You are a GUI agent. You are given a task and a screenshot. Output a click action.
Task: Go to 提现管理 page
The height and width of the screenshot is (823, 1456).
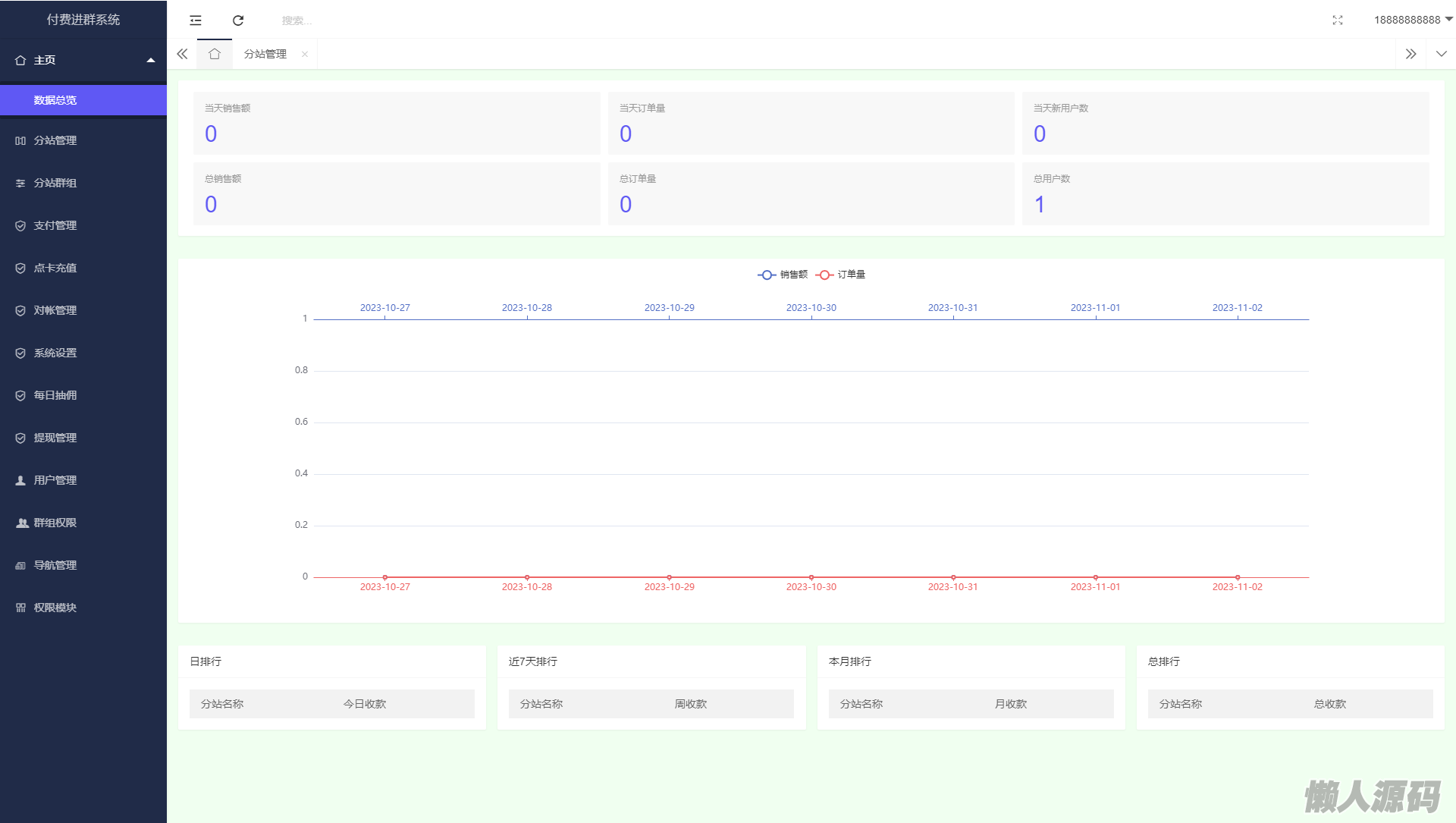click(55, 438)
